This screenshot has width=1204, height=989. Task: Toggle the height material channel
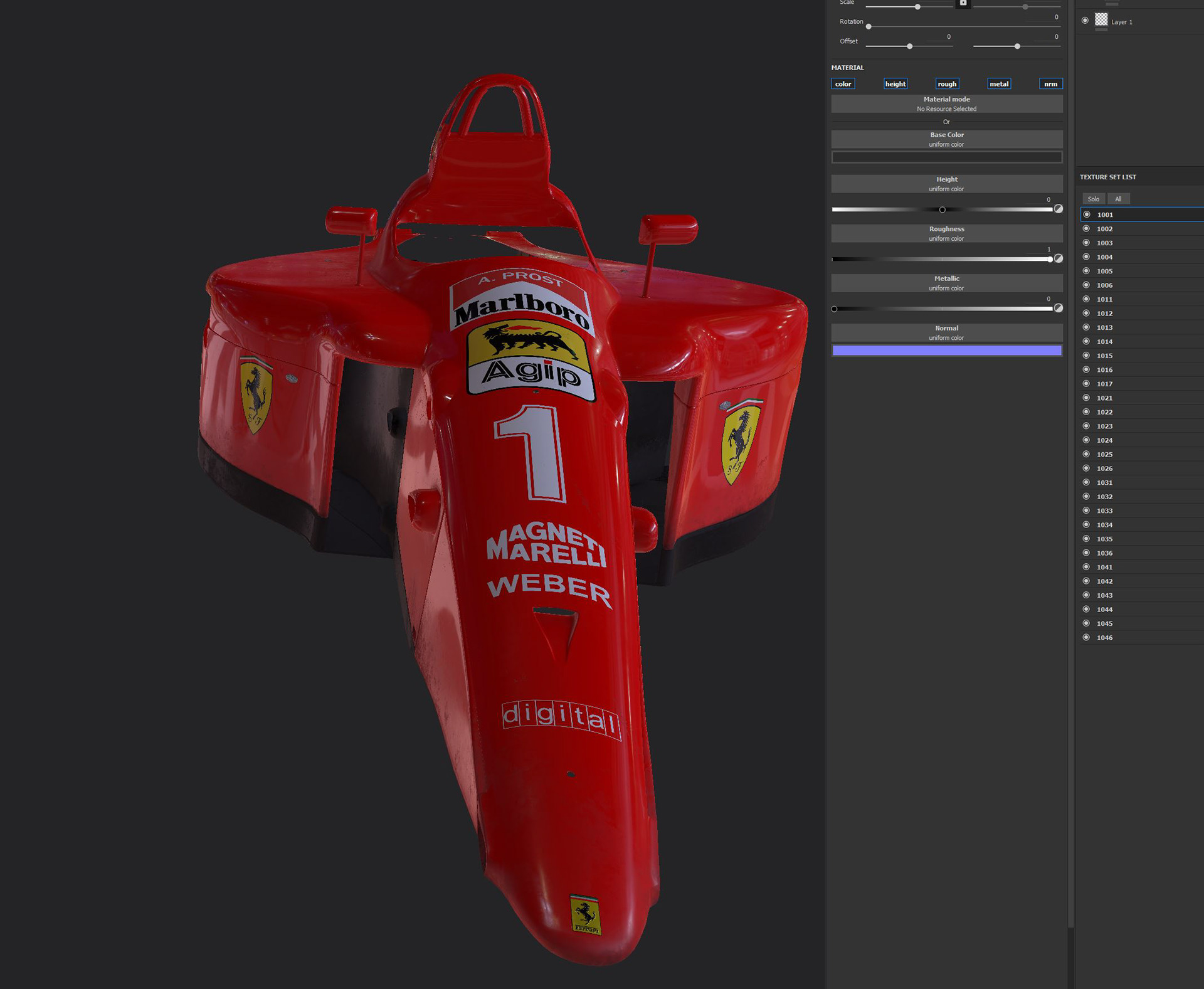895,84
